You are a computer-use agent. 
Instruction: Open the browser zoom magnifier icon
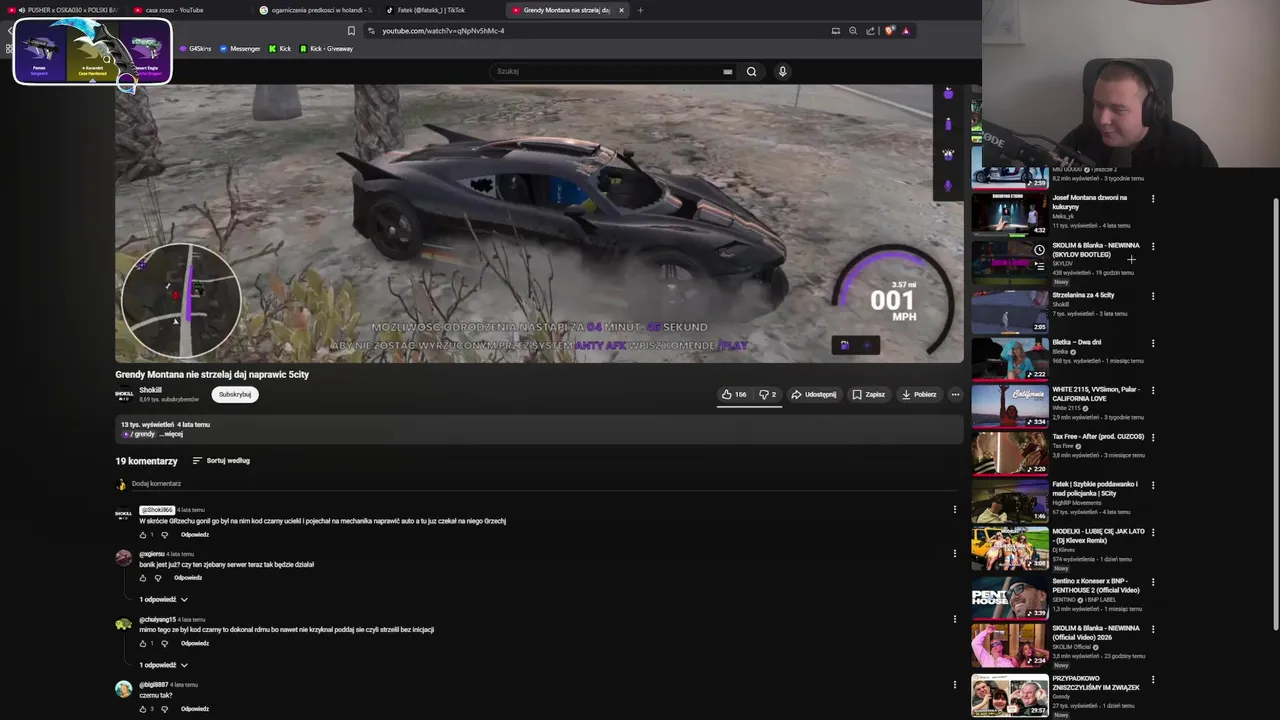[853, 31]
